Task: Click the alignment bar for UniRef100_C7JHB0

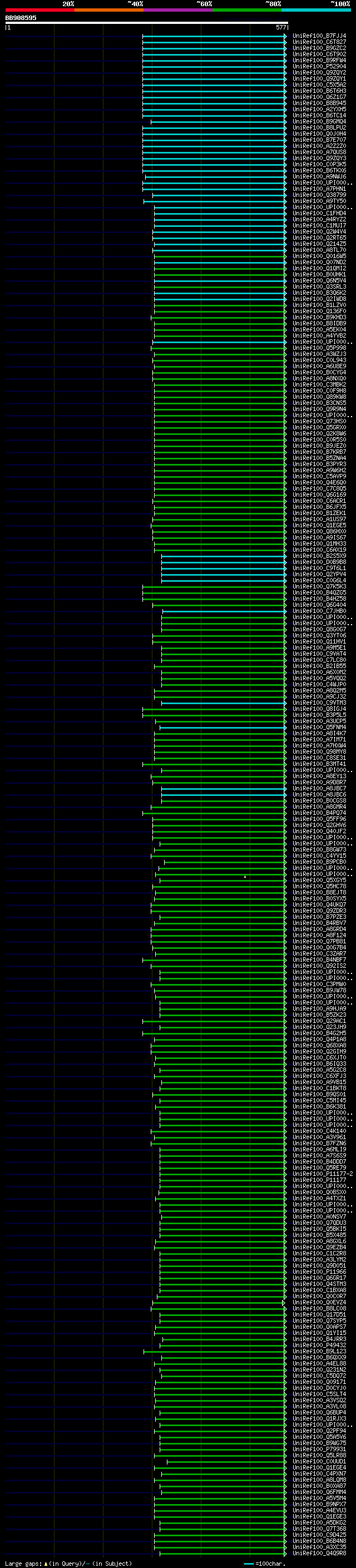Action: pyautogui.click(x=225, y=611)
